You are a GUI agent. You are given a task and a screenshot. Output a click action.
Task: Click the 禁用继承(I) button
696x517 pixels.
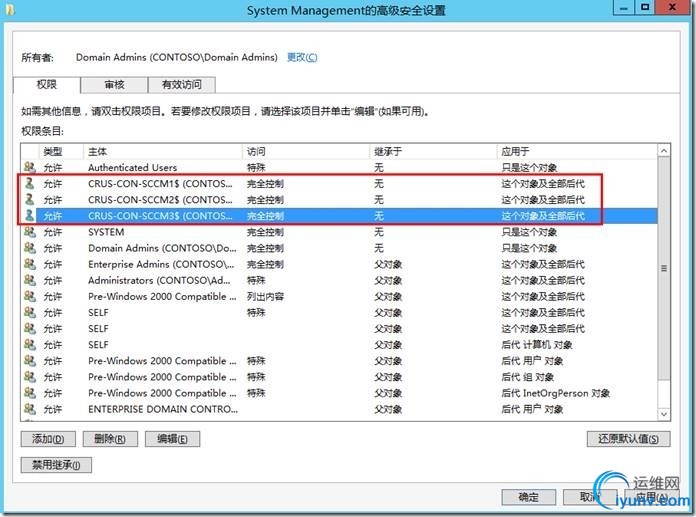[x=56, y=465]
